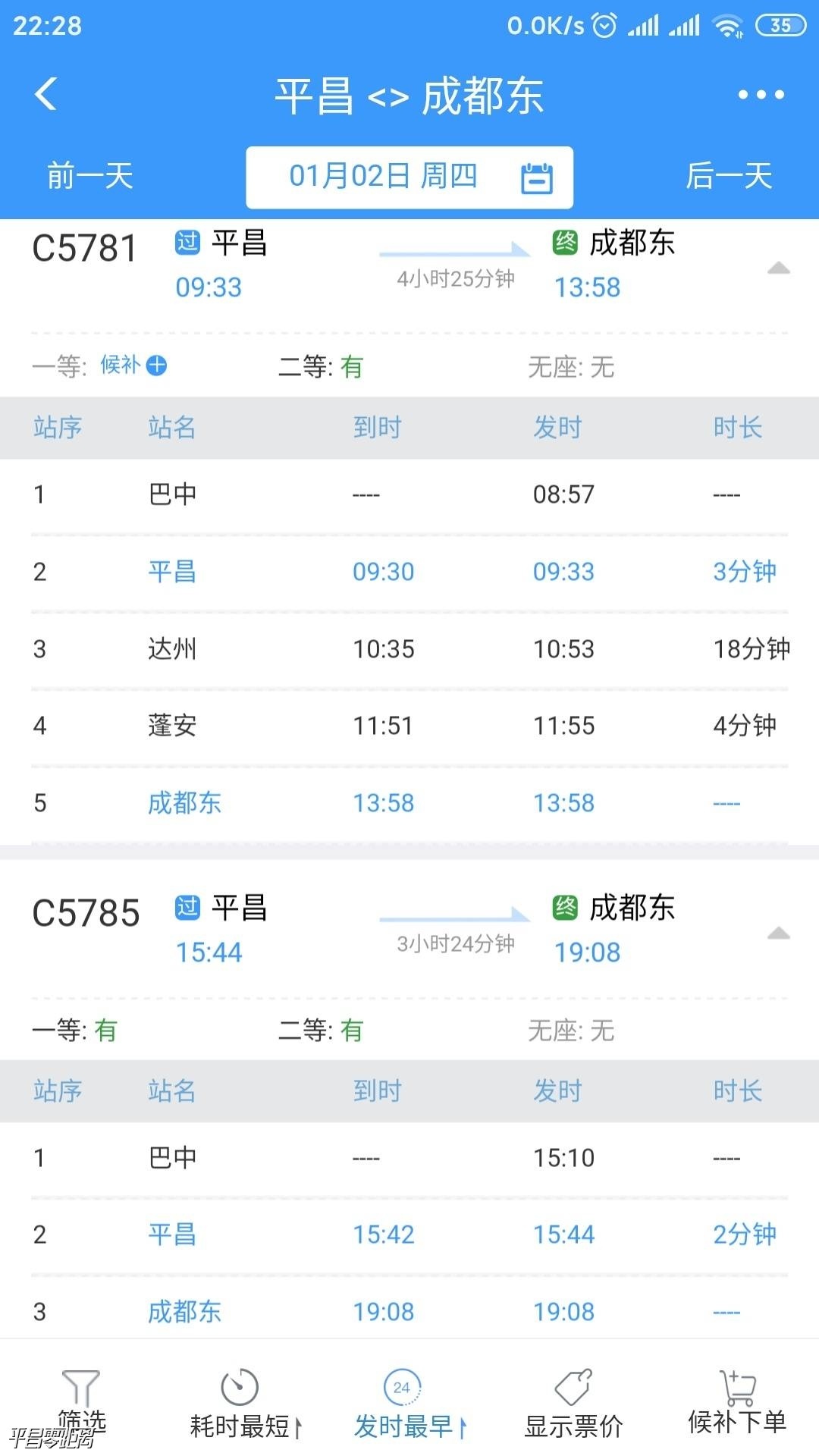Go to 后一天 next day
819x1456 pixels.
[x=729, y=177]
